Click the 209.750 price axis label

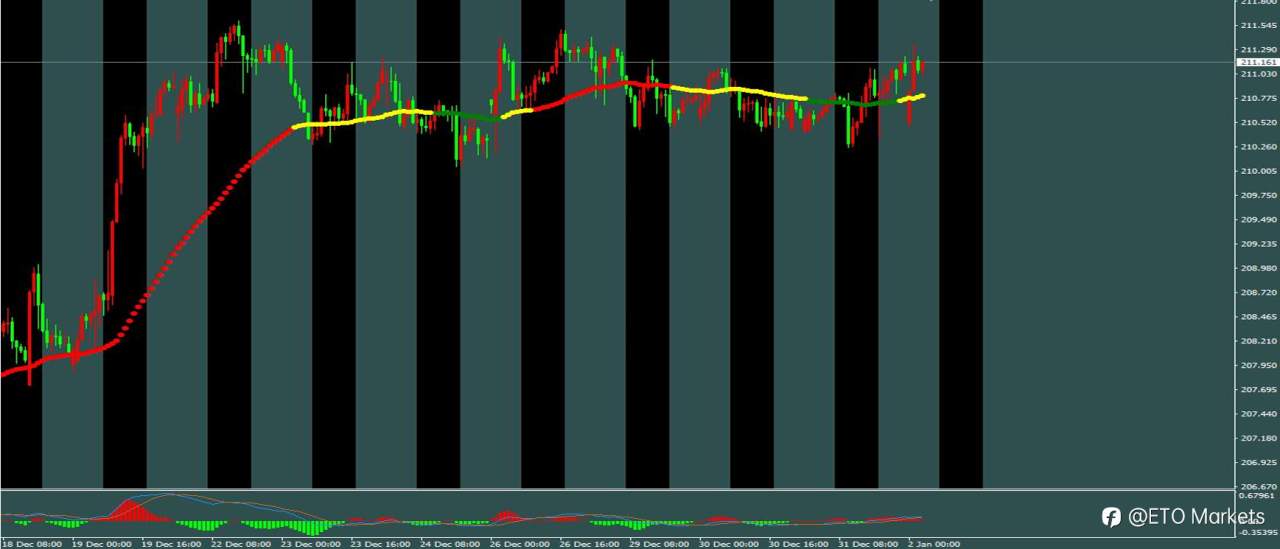pos(1259,195)
